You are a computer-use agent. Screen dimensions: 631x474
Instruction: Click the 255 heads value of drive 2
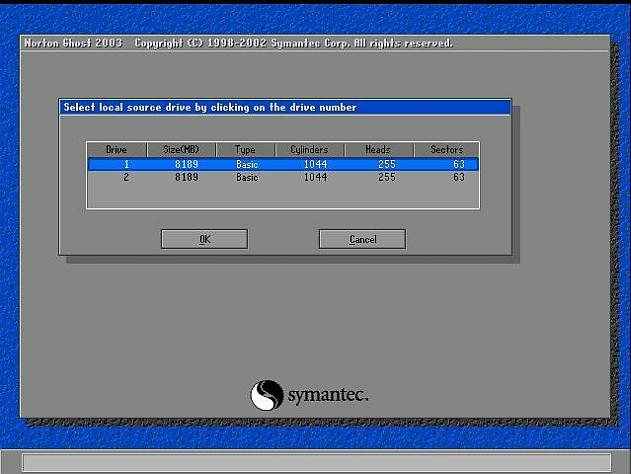[x=387, y=177]
